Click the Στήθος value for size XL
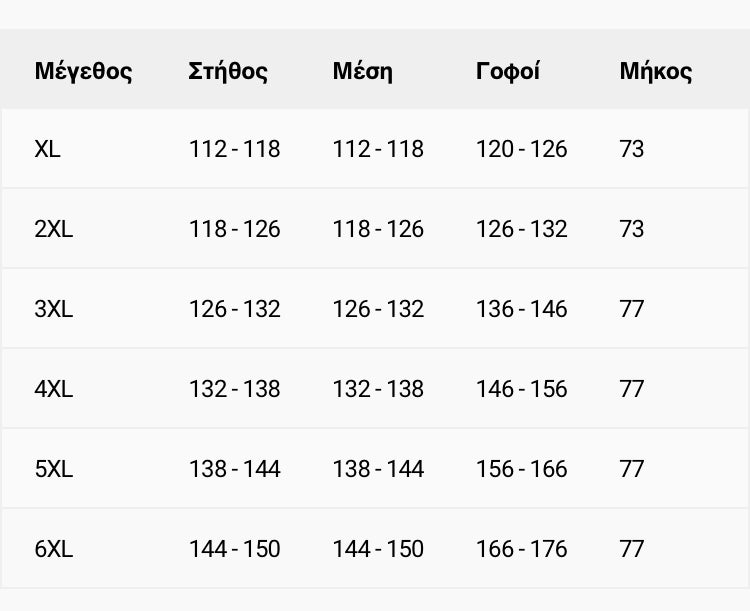 pyautogui.click(x=234, y=149)
